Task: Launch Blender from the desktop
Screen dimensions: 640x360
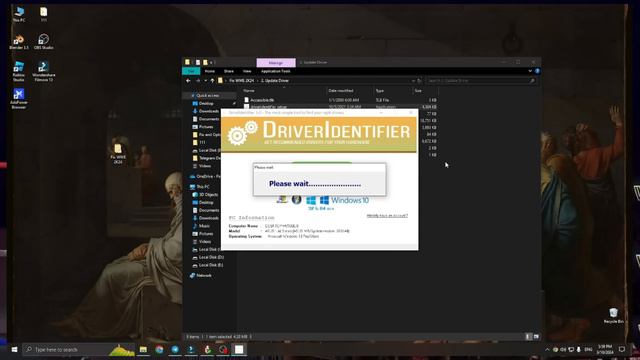Action: (19, 42)
